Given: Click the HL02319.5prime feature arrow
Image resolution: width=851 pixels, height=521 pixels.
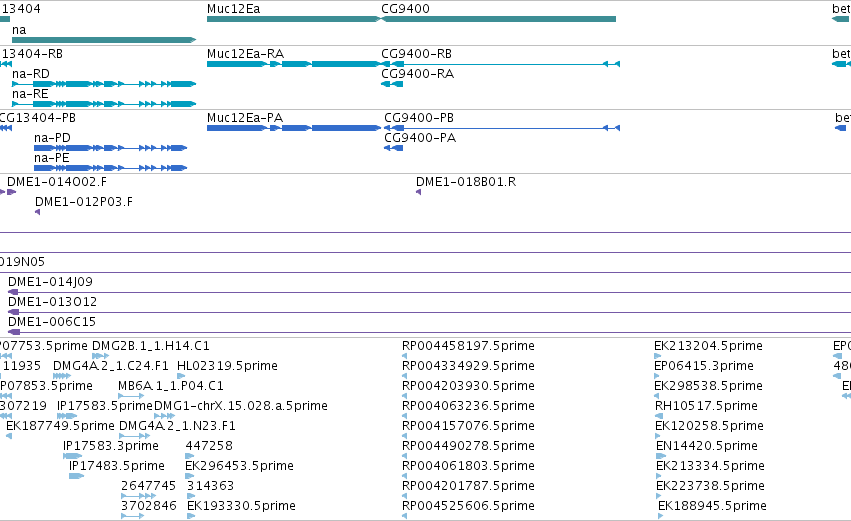Looking at the screenshot, I should coord(181,376).
